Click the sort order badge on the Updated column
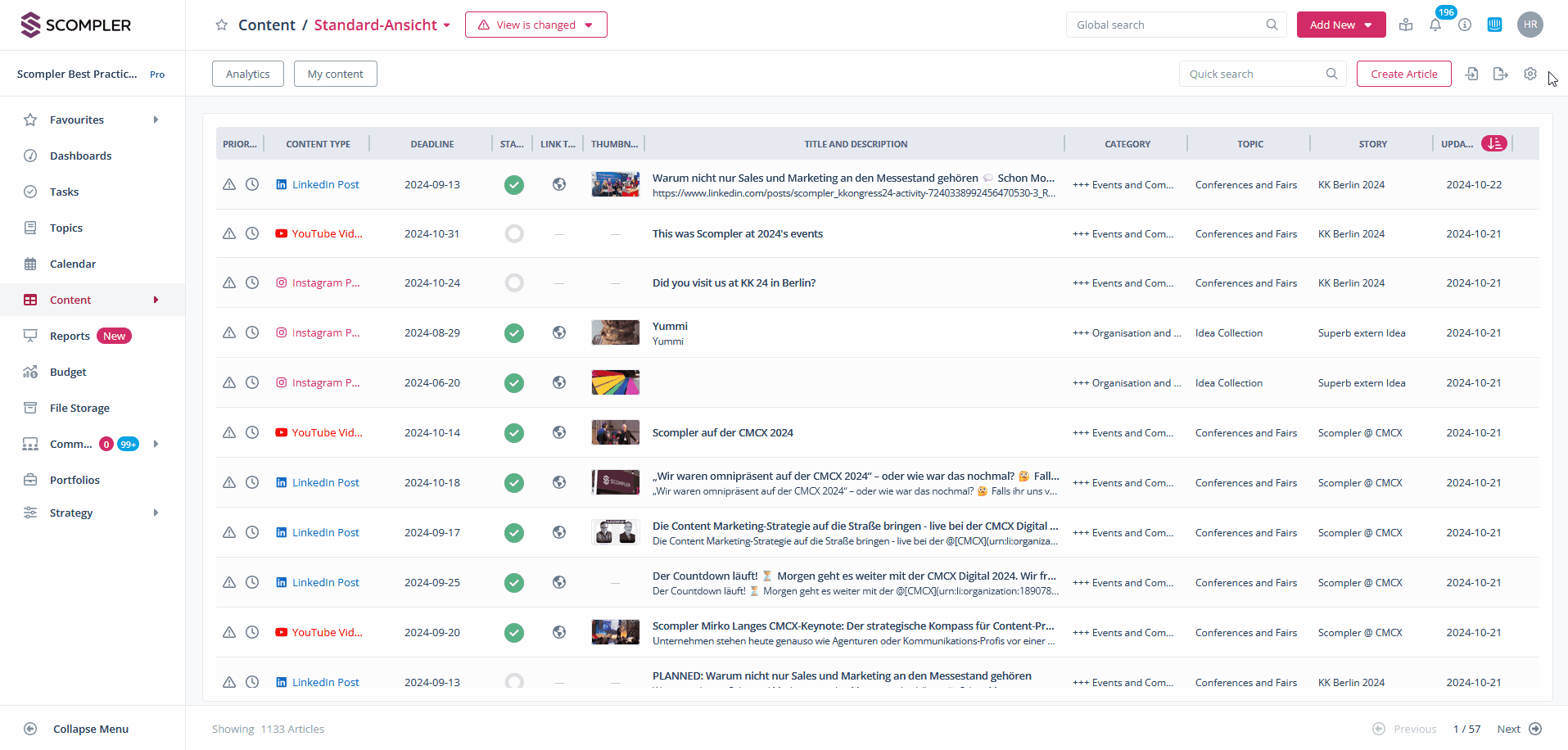Image resolution: width=1568 pixels, height=750 pixels. tap(1494, 143)
